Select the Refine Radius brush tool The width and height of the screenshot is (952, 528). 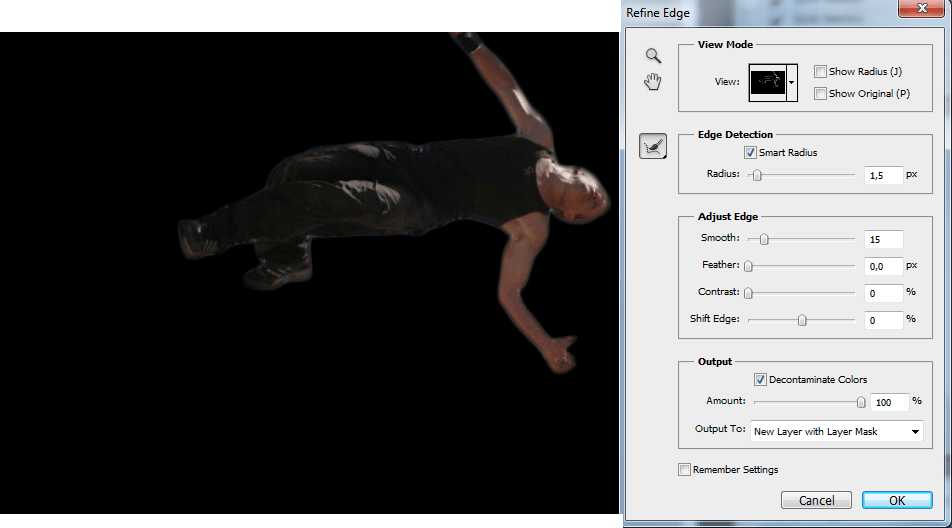tap(653, 146)
